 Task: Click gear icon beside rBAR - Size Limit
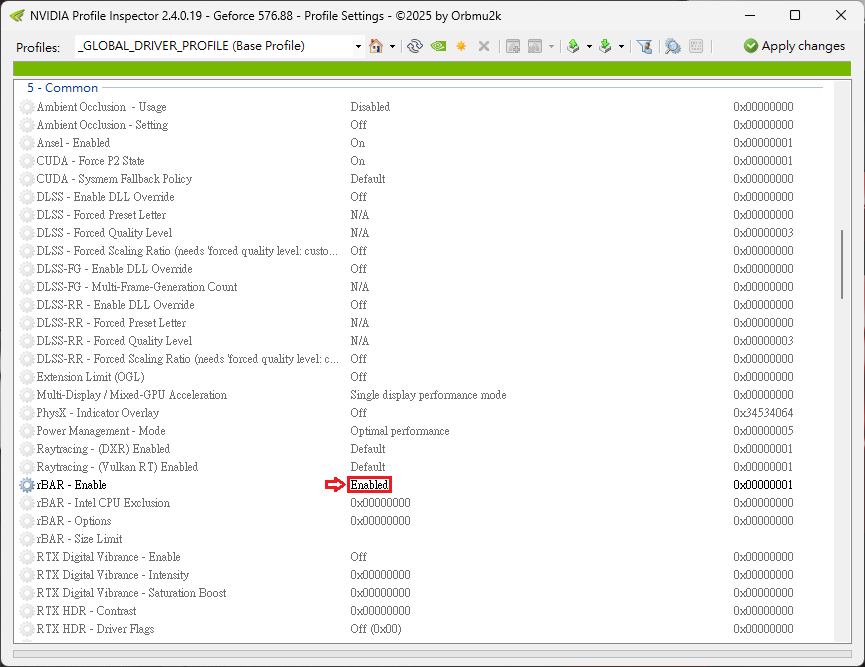[27, 539]
